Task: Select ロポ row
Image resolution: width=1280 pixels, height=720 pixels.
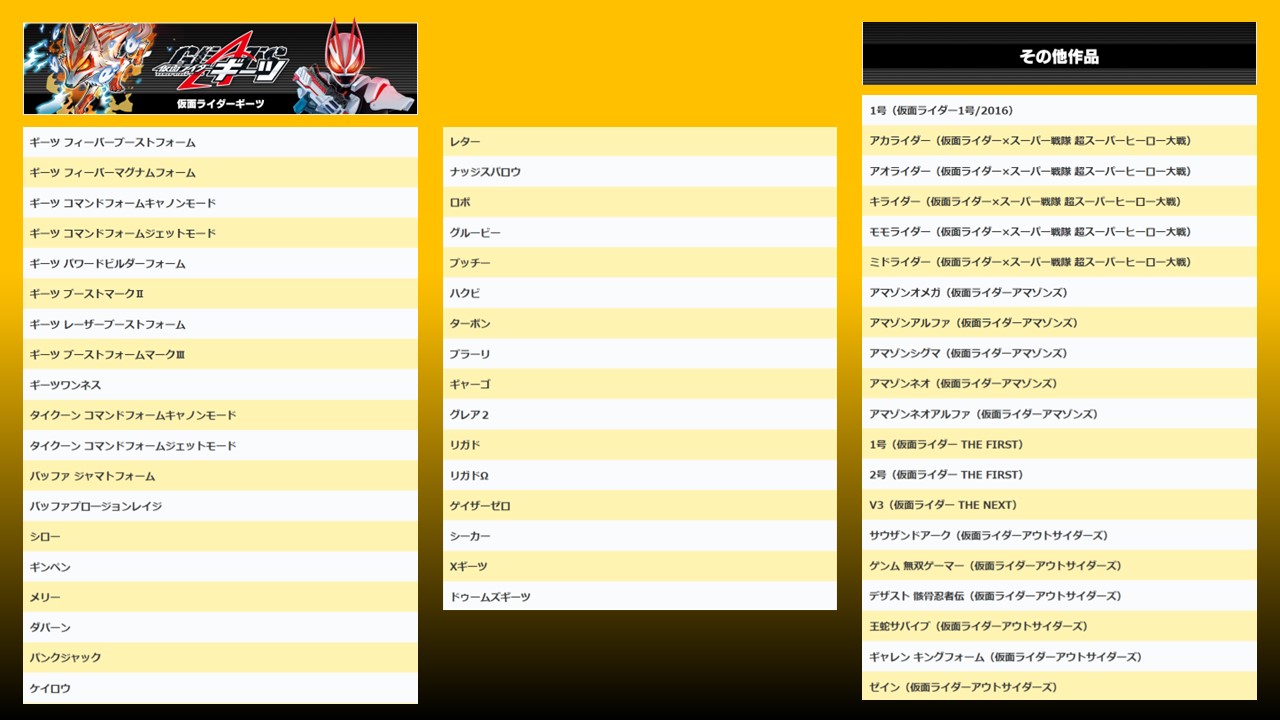Action: coord(640,202)
